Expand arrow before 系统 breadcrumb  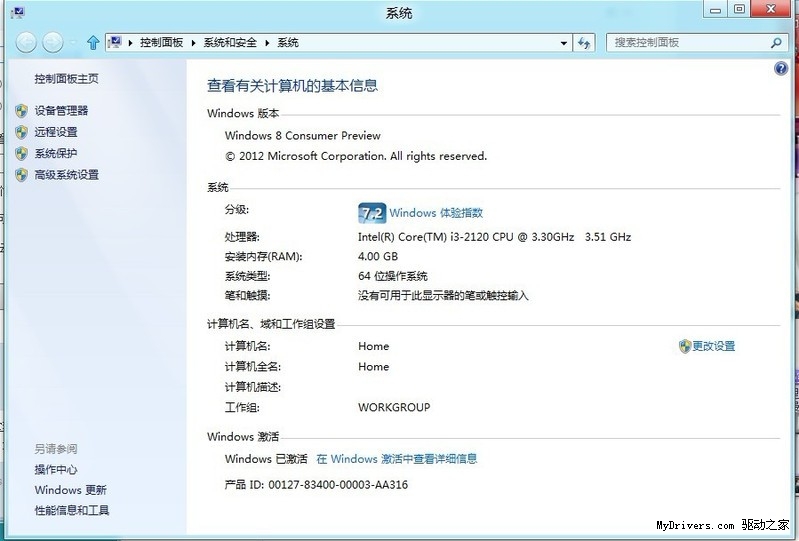click(267, 43)
